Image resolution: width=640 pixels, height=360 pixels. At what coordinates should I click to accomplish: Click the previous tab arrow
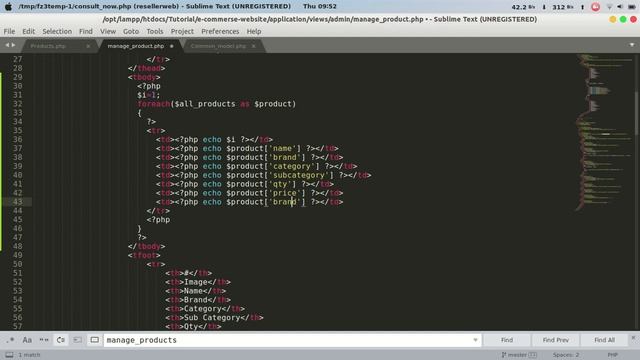tap(7, 45)
